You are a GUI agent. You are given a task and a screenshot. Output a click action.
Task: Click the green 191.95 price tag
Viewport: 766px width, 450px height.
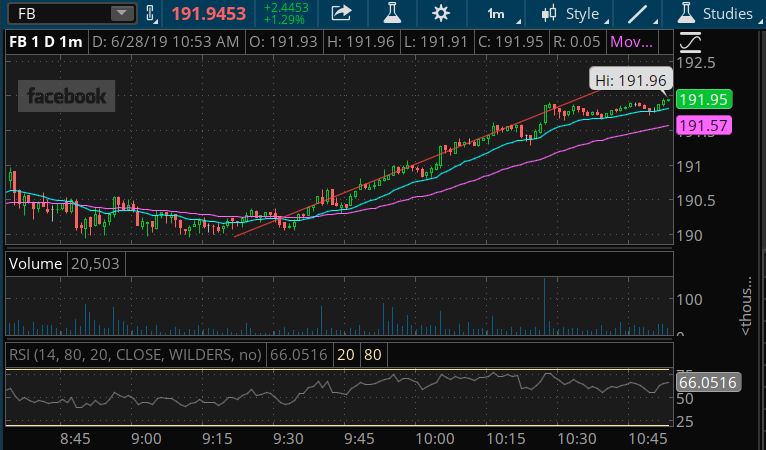[703, 100]
